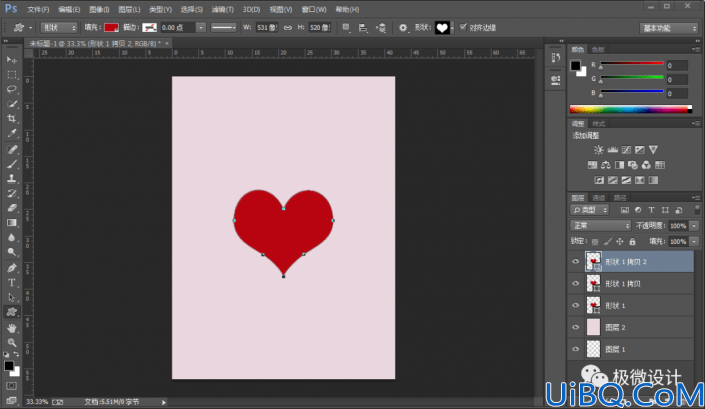The width and height of the screenshot is (705, 409).
Task: Select the Quick Selection tool
Action: tap(12, 104)
